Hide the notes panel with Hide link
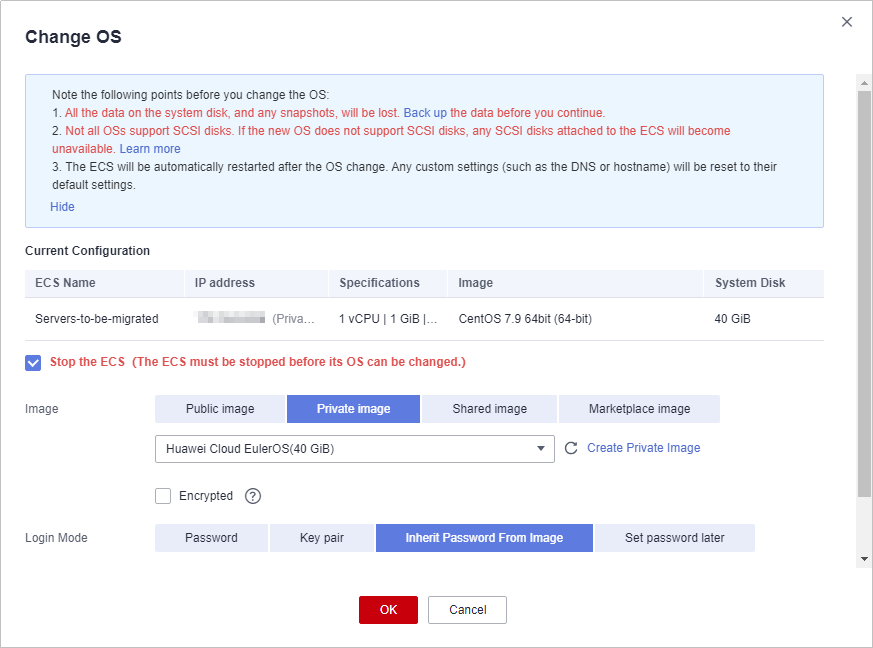 pyautogui.click(x=62, y=207)
